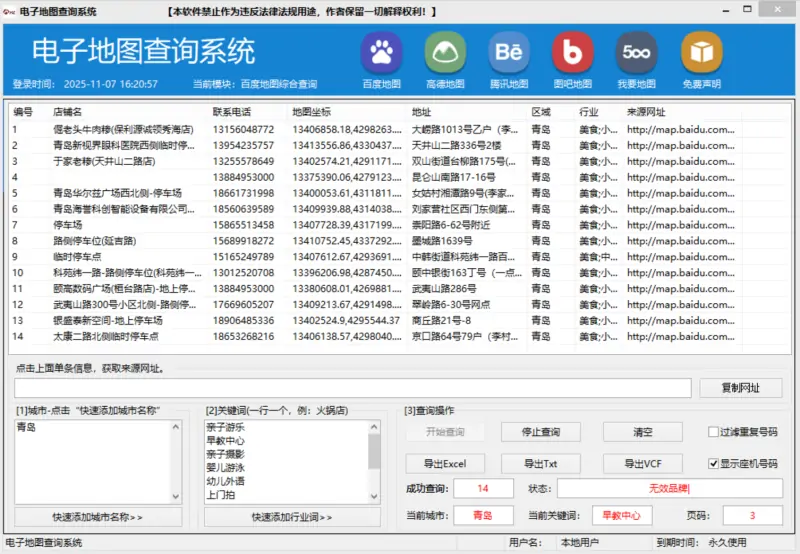Click the 开始查询 button
This screenshot has width=800, height=554.
point(445,432)
